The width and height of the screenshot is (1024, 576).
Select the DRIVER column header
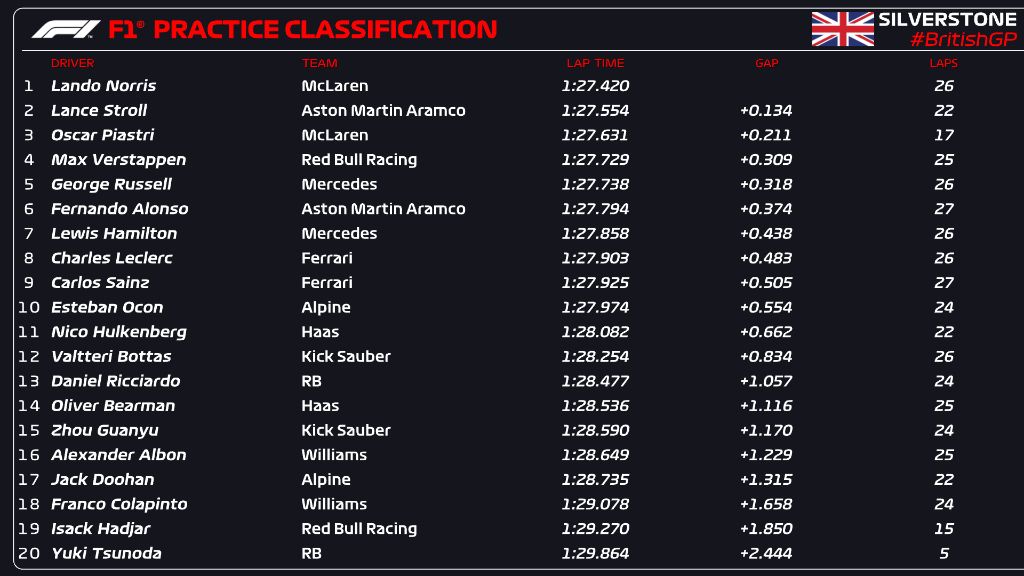click(x=72, y=63)
